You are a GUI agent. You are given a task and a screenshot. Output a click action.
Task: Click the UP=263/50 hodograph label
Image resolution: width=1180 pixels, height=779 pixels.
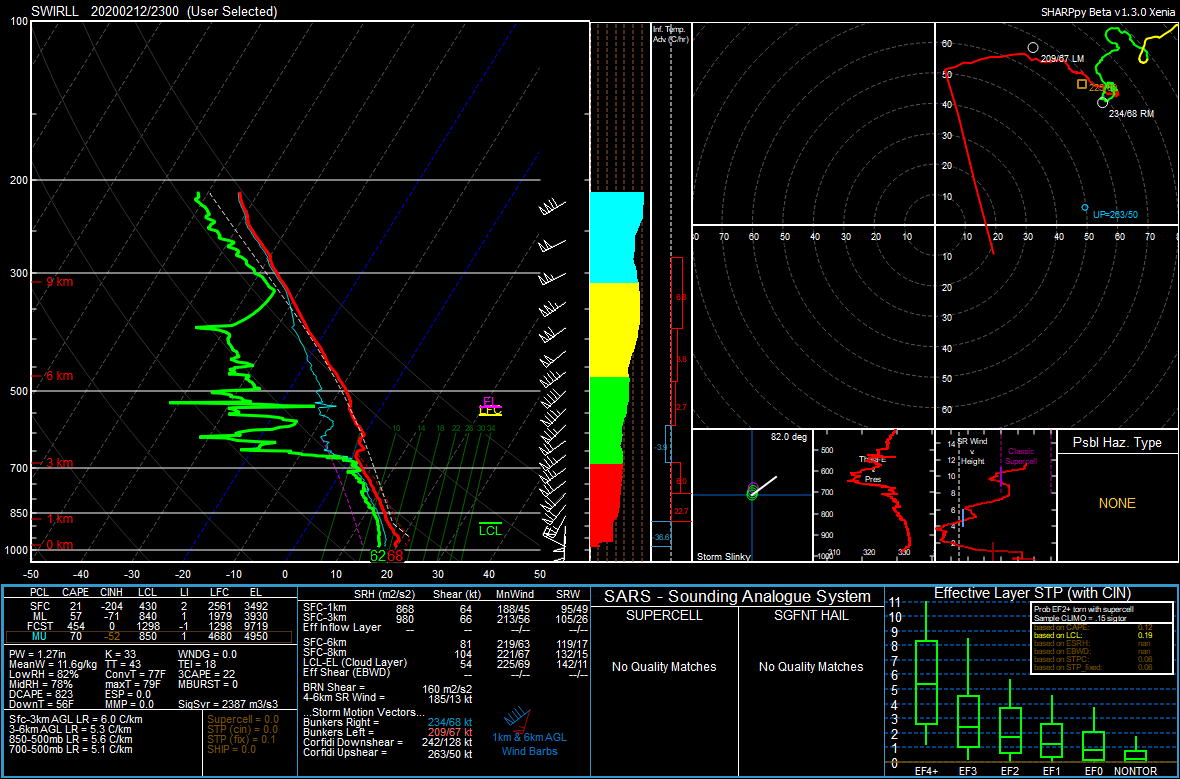[1115, 215]
